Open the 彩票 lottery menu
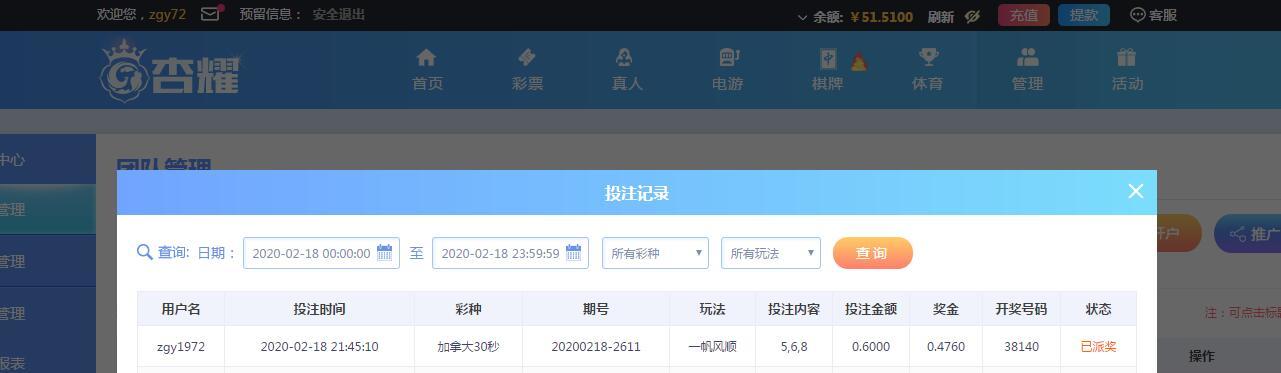The height and width of the screenshot is (373, 1281). pos(527,70)
